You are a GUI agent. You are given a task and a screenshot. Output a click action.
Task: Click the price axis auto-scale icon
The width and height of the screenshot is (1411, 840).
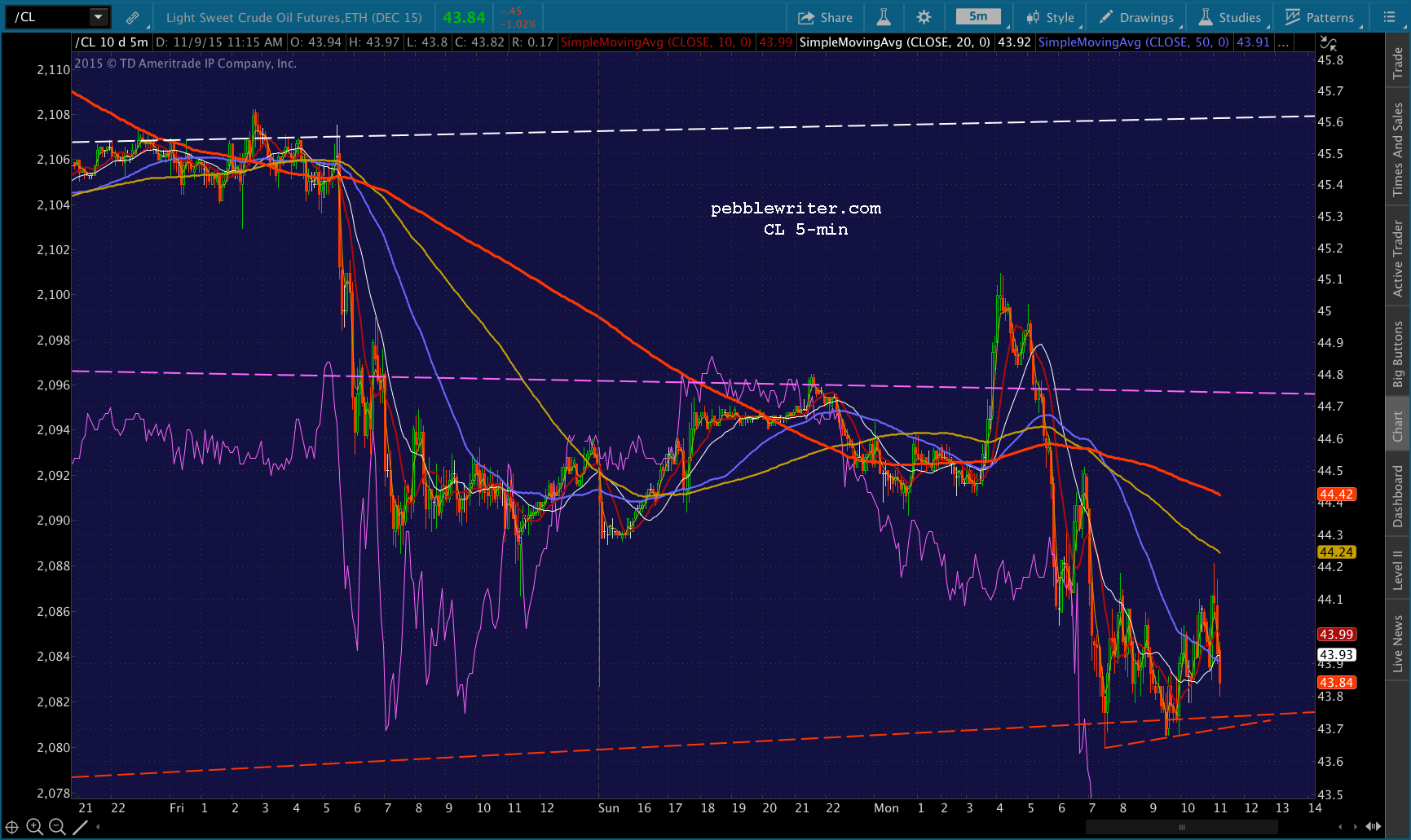pos(1328,43)
